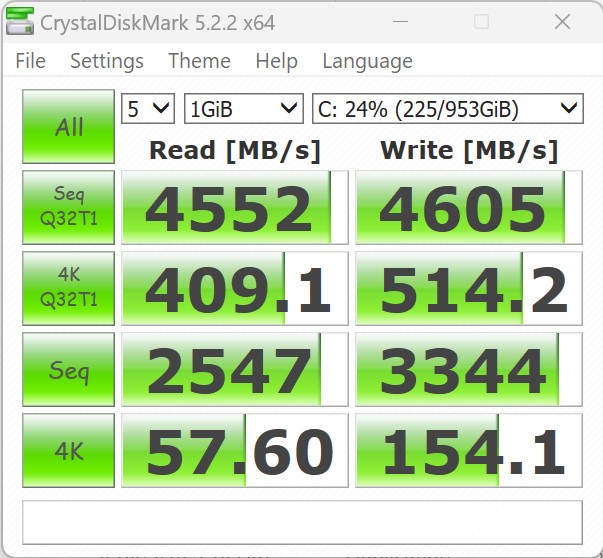Open the Settings menu
Viewport: 603px width, 558px height.
[107, 61]
